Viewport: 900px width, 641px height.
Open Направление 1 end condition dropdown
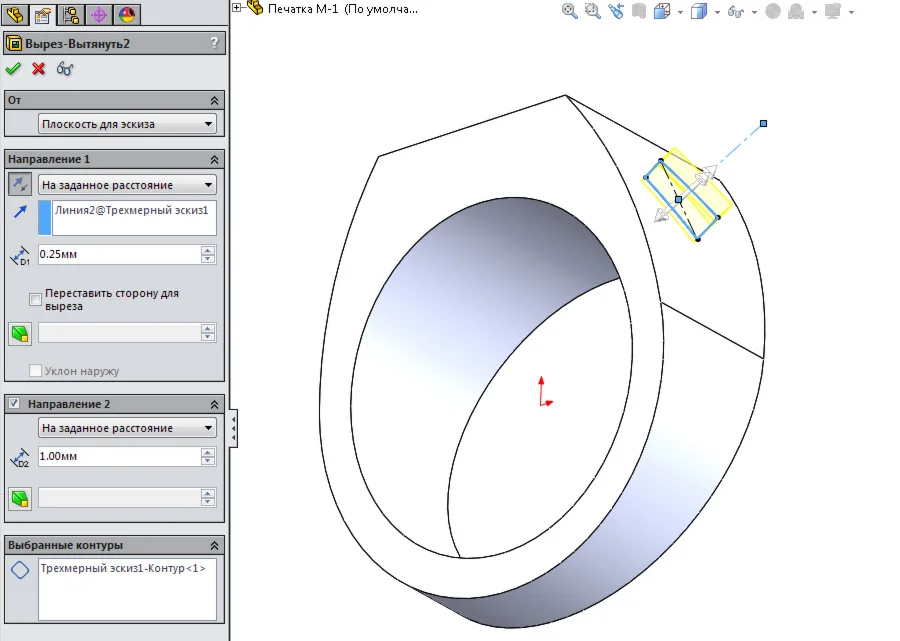click(x=127, y=185)
